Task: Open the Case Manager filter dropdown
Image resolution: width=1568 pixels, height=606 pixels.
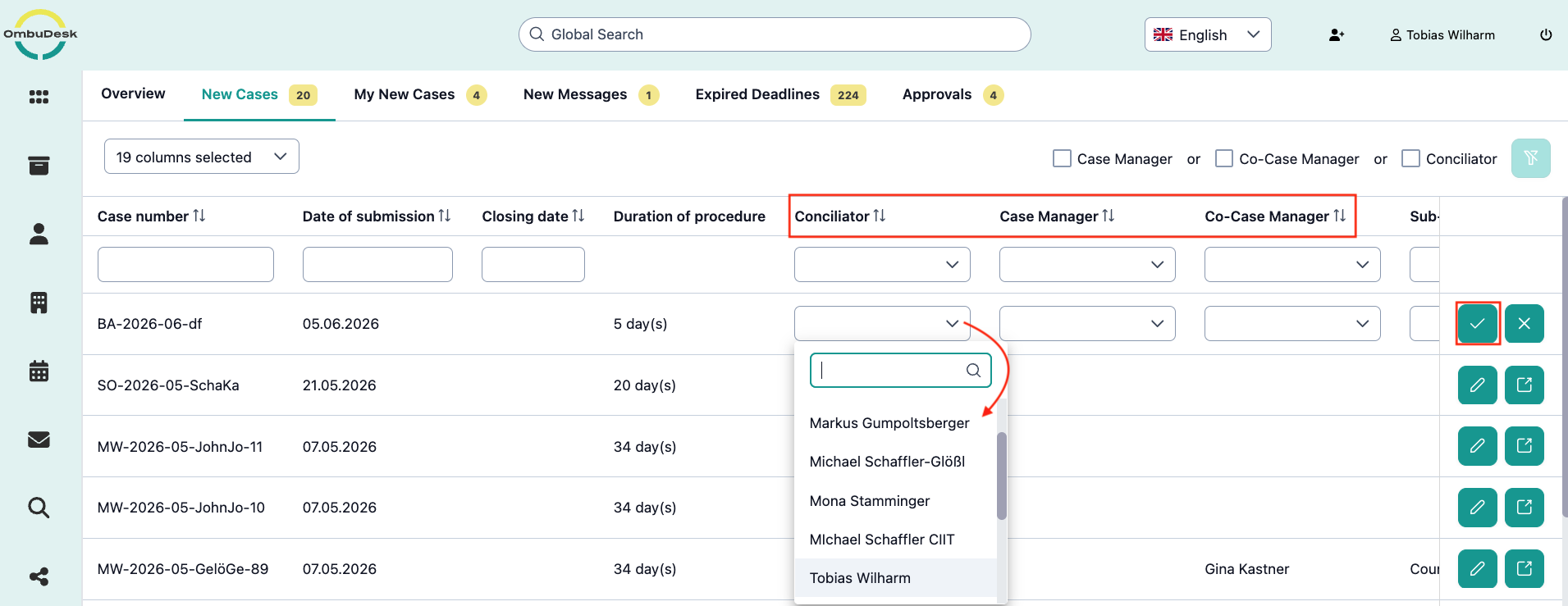Action: [x=1087, y=264]
